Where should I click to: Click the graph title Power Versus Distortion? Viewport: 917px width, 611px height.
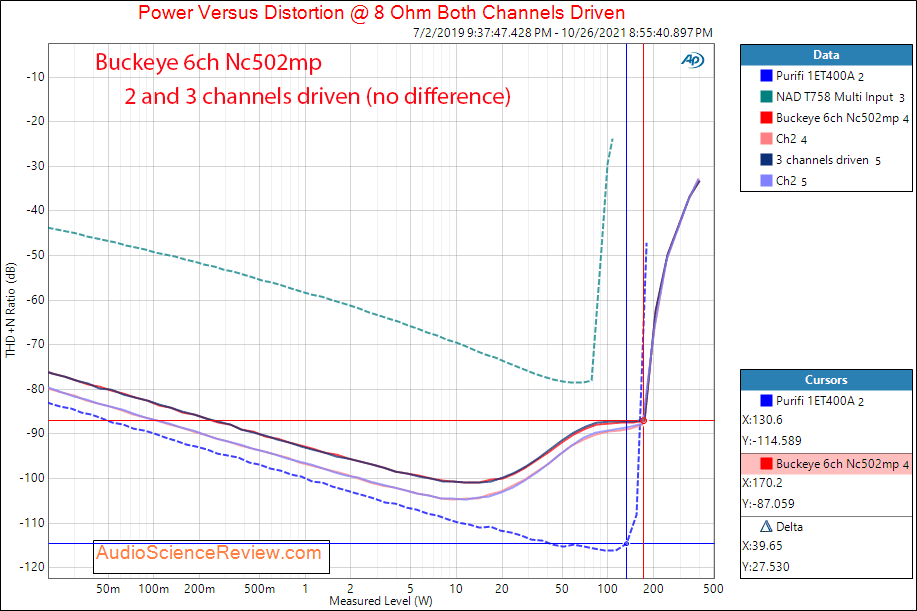(381, 12)
